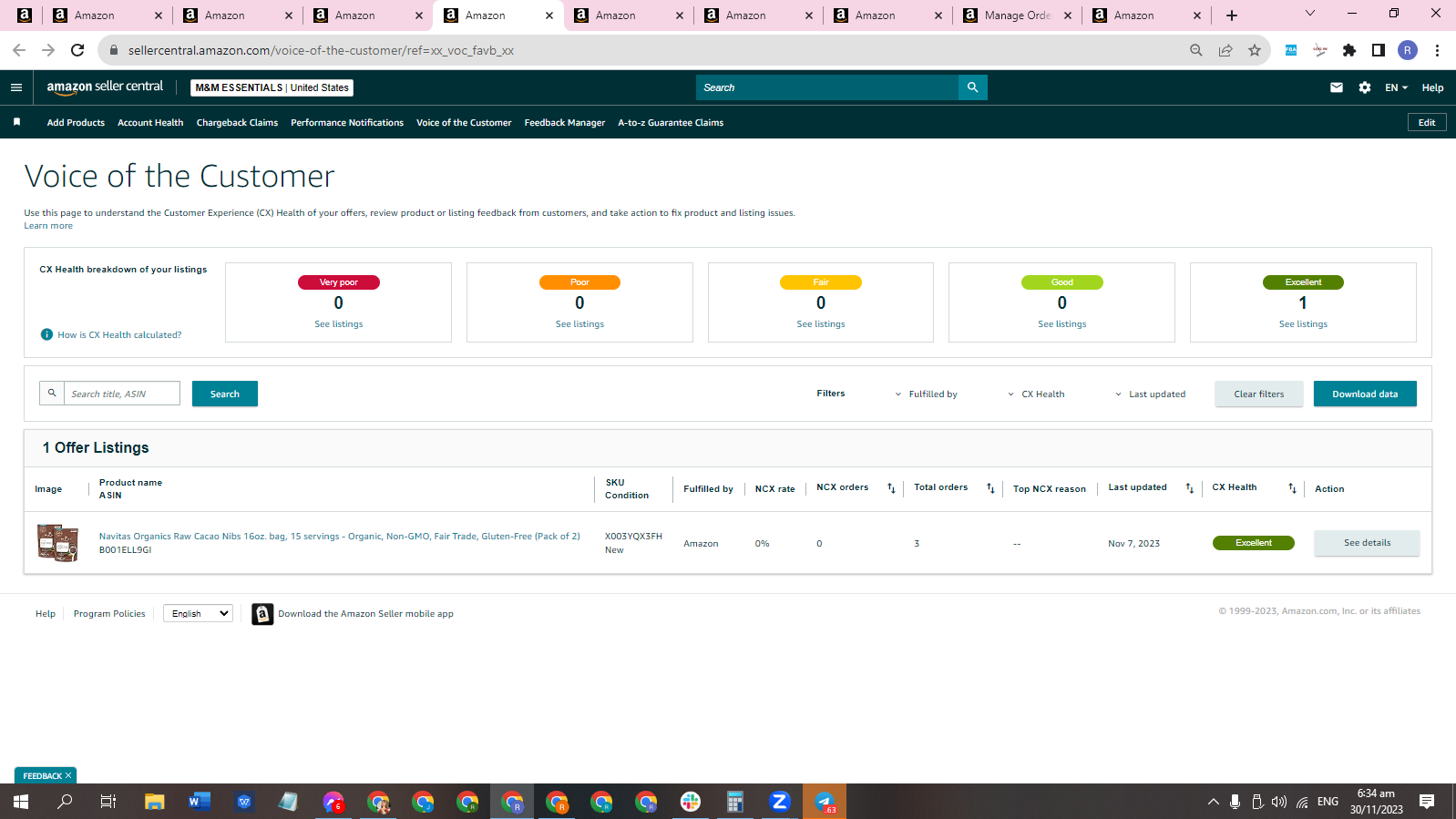Open the hamburger navigation menu
The width and height of the screenshot is (1456, 819).
15,87
